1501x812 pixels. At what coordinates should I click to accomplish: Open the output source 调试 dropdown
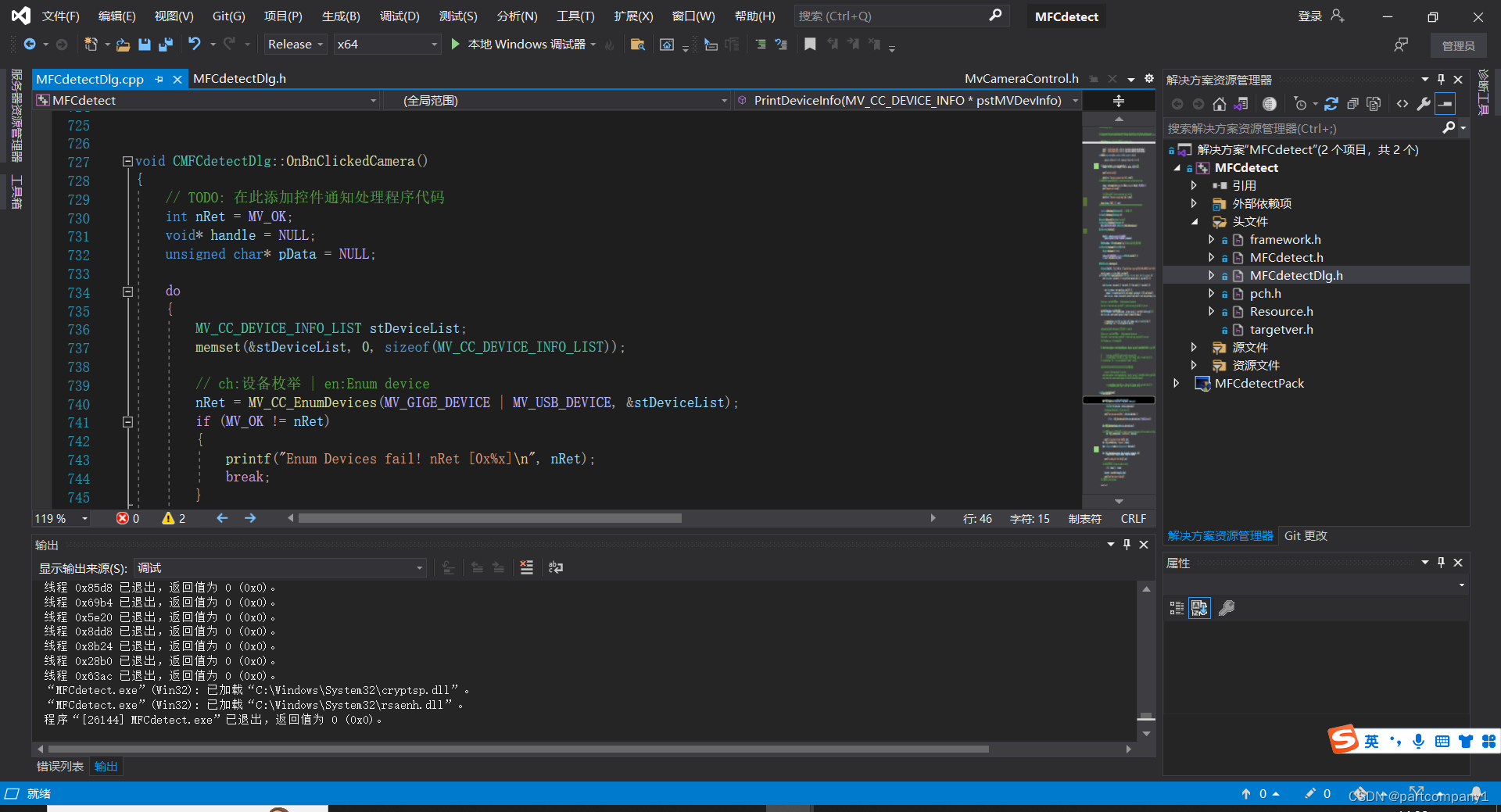(x=280, y=568)
